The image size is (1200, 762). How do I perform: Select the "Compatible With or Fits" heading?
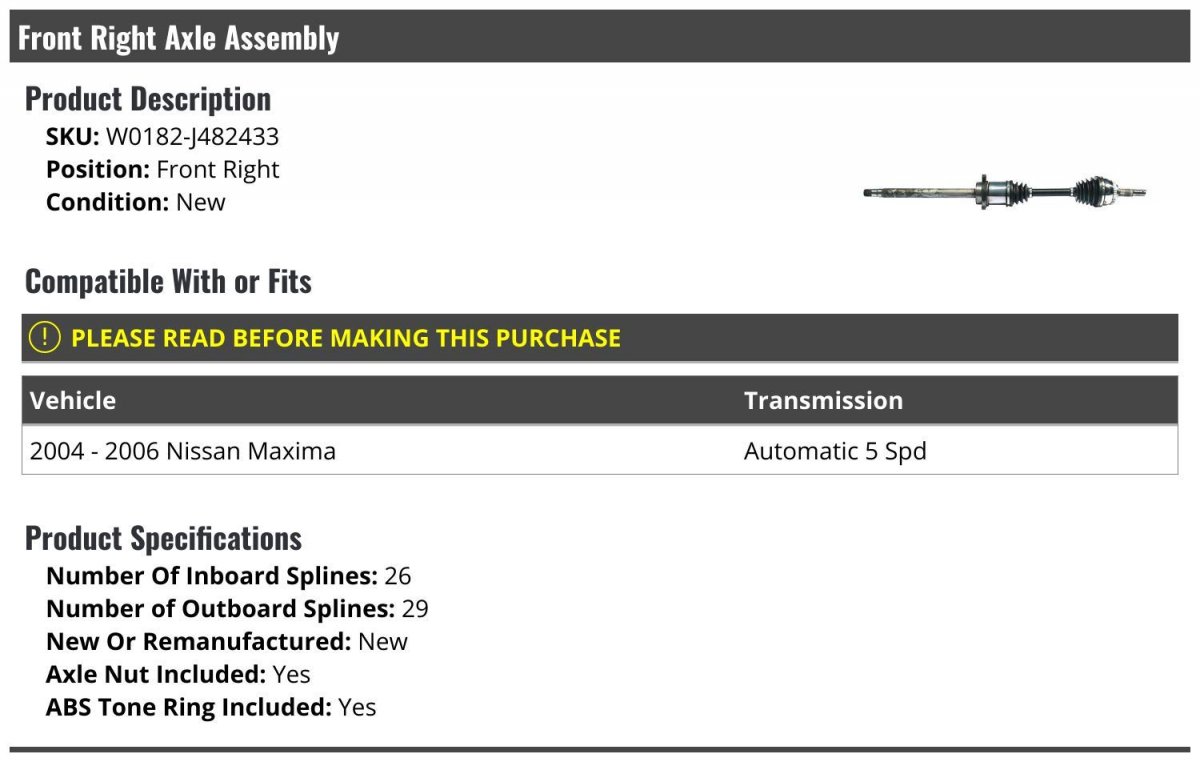[x=168, y=282]
